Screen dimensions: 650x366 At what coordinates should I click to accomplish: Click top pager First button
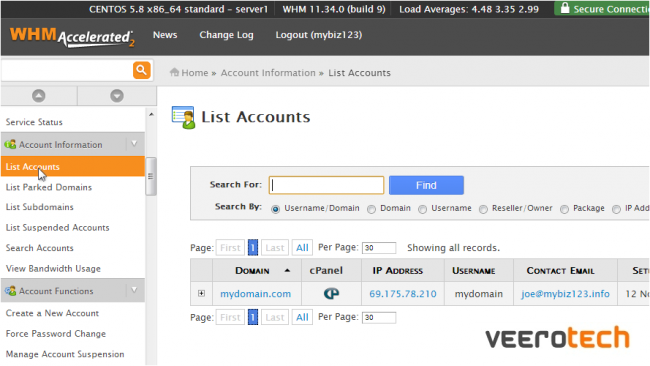[230, 248]
